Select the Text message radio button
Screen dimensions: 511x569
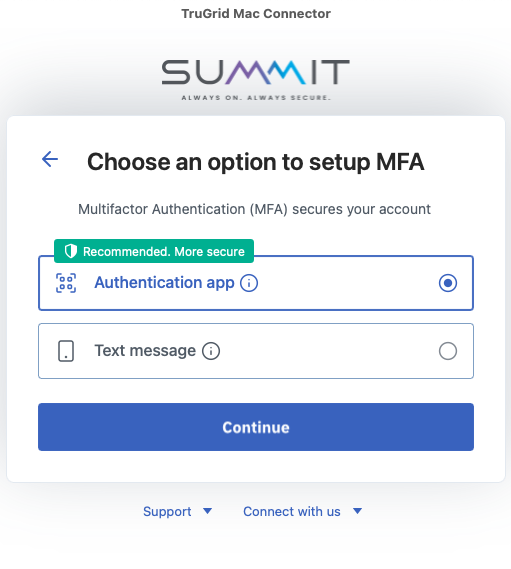[x=448, y=351]
